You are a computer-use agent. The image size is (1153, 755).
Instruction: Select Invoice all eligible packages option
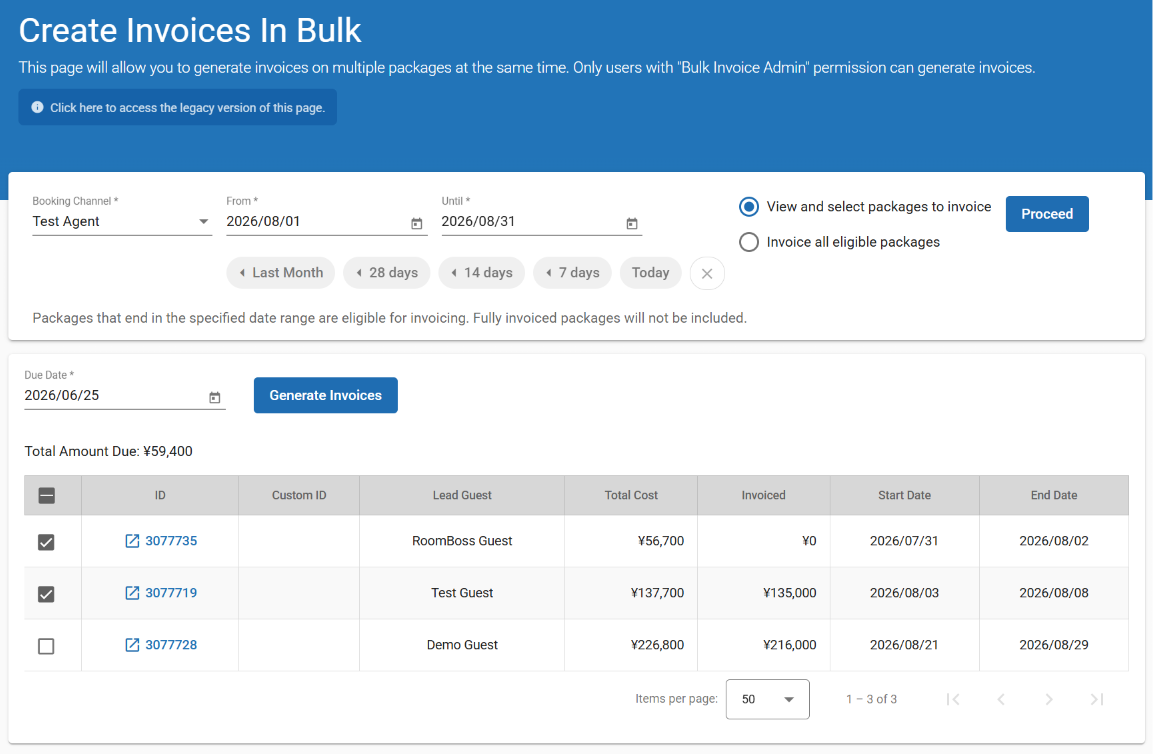(749, 242)
